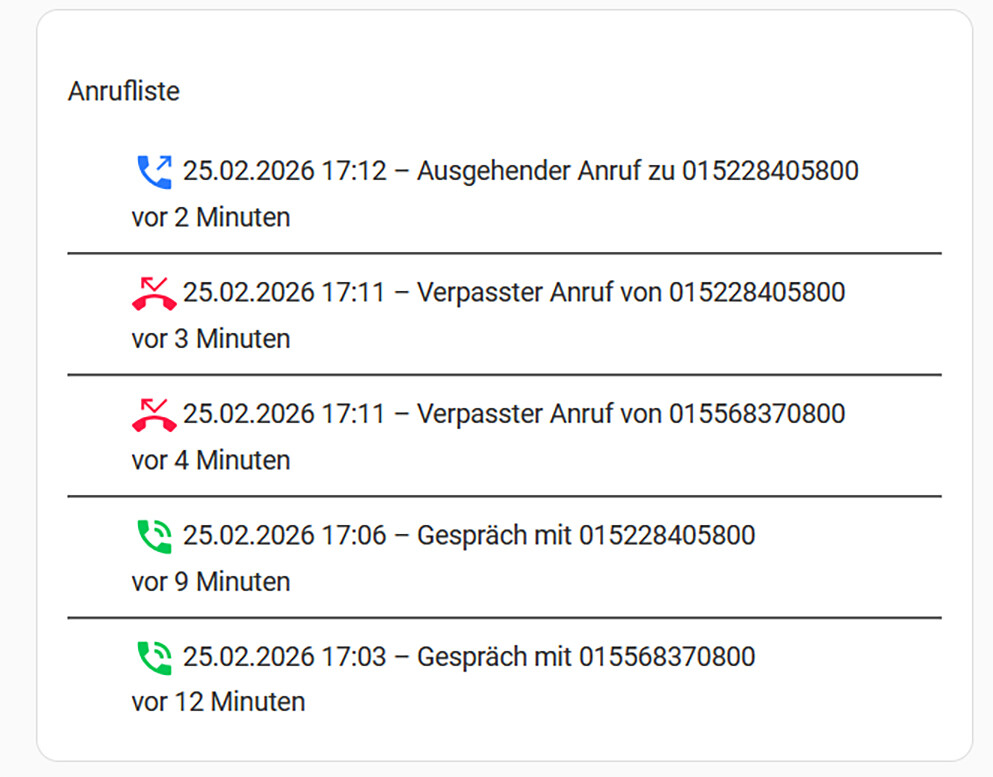Click green call icon of 17:03 conversation
Viewport: 993px width, 777px height.
point(154,657)
